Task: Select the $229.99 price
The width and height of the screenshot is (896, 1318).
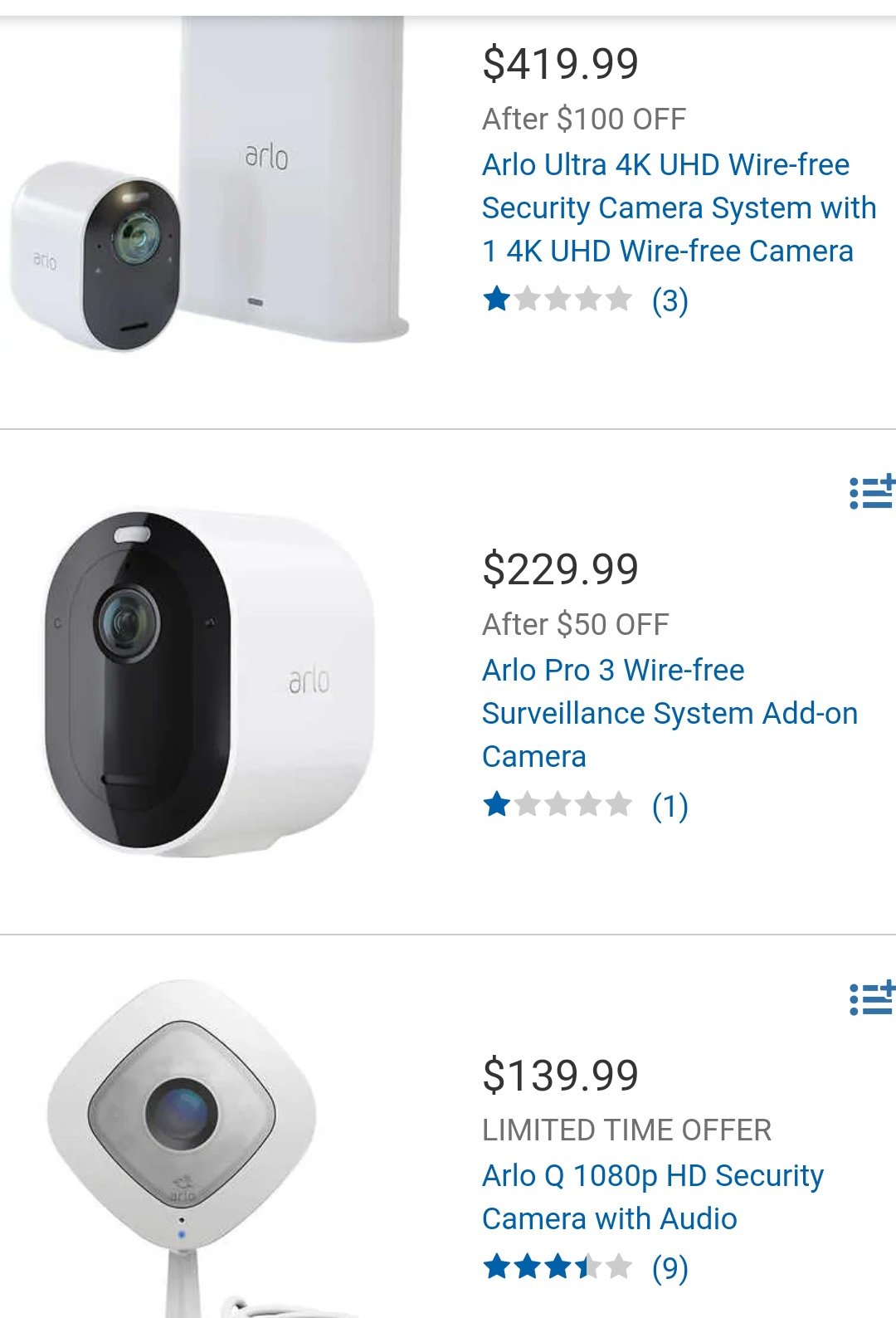Action: tap(561, 569)
